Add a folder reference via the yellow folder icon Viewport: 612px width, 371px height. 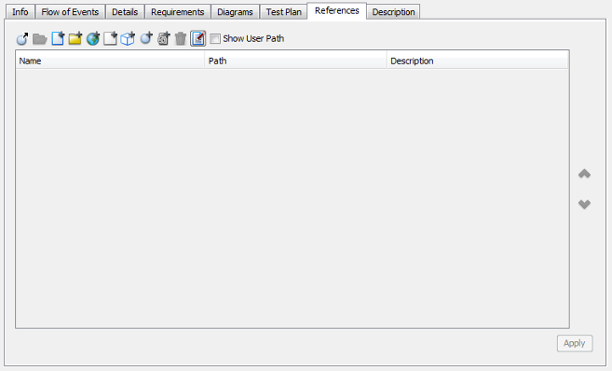point(75,39)
